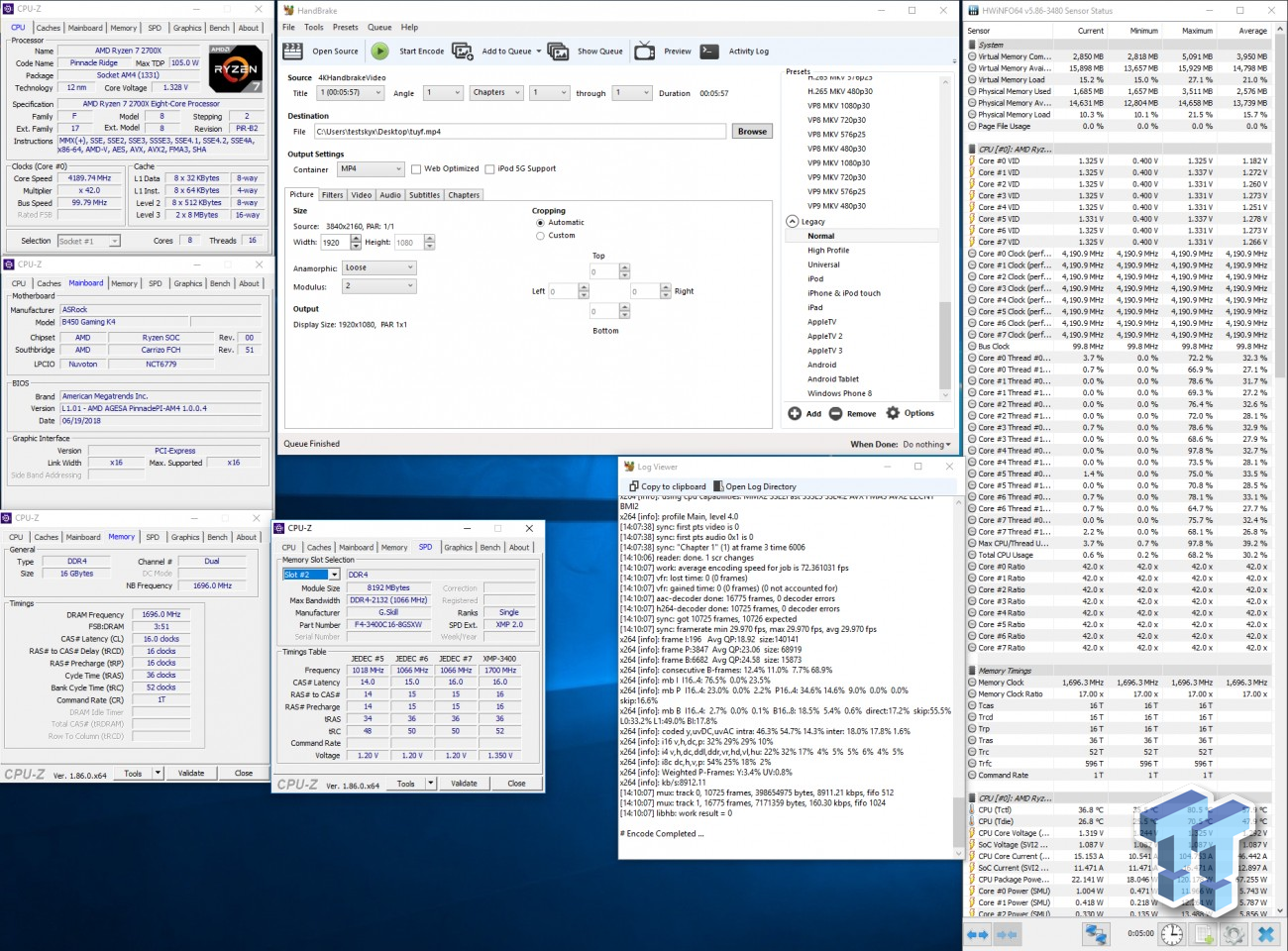Viewport: 1288px width, 951px height.
Task: Click the Open Source clapperboard icon in HandBrake
Action: click(x=292, y=51)
